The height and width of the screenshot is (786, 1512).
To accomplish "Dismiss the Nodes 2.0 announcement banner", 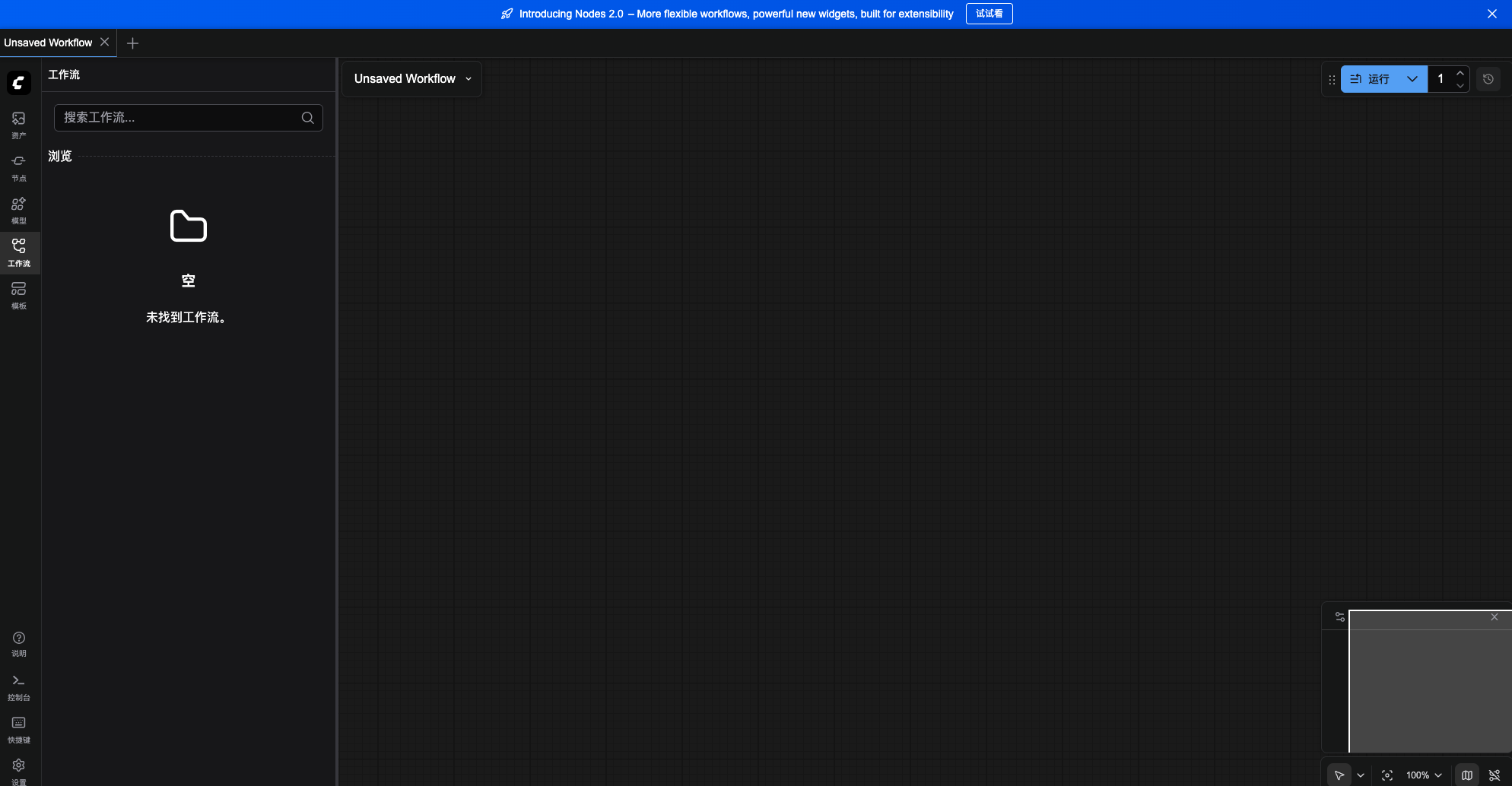I will tap(1492, 14).
